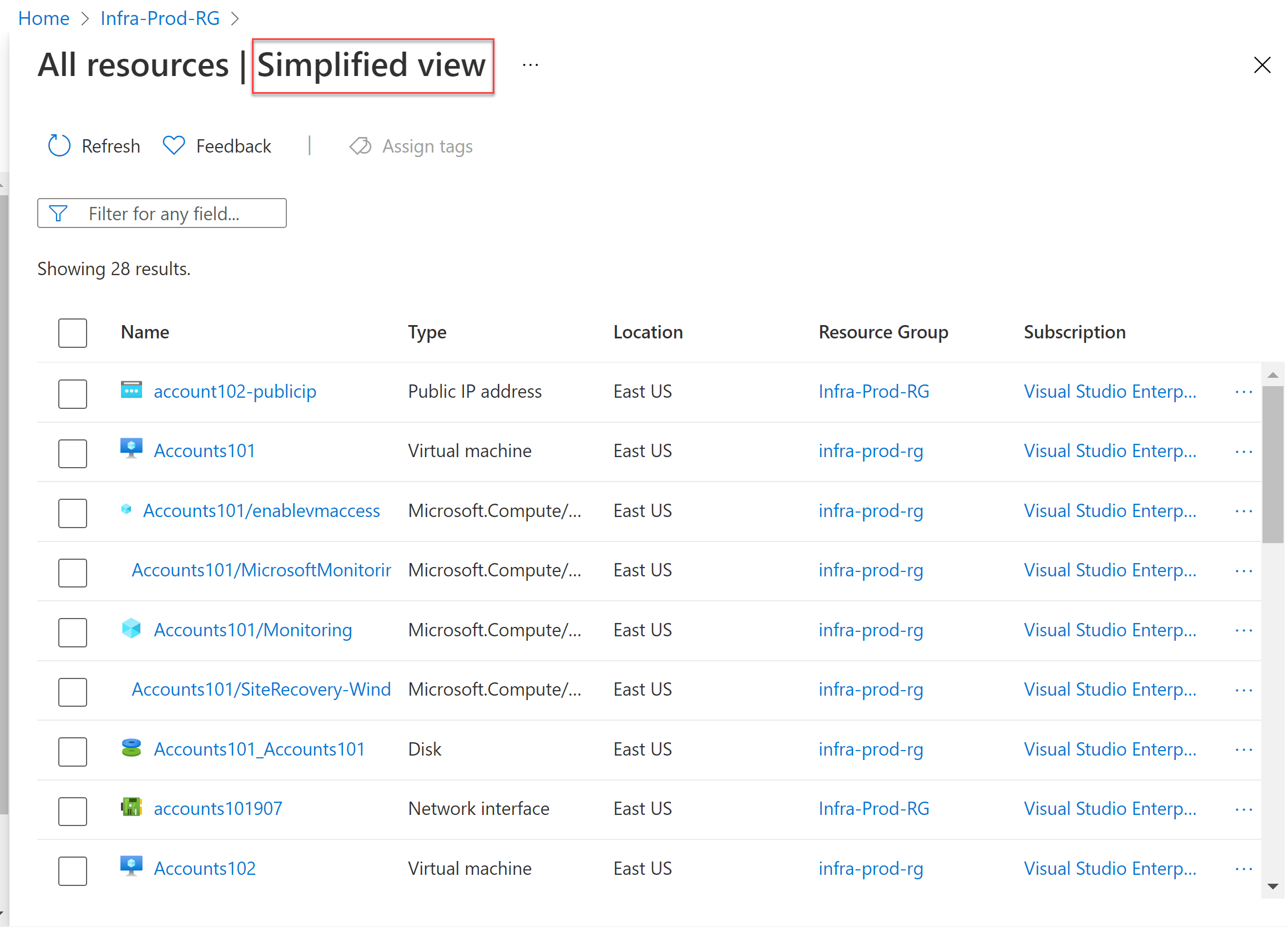Click the Accounts101/Monitoring cube icon
Image resolution: width=1288 pixels, height=927 pixels.
pos(131,629)
